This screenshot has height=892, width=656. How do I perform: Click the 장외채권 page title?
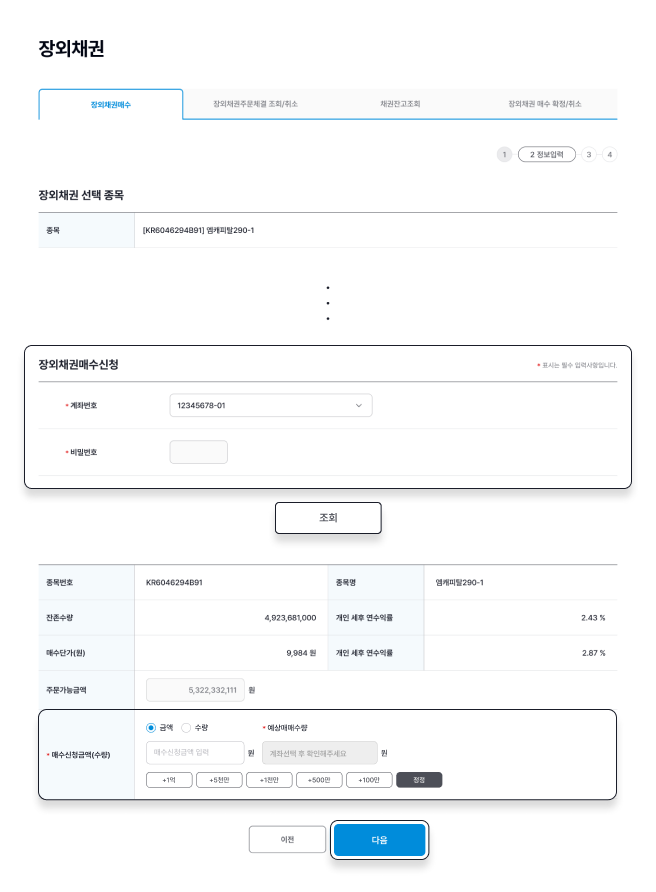71,48
